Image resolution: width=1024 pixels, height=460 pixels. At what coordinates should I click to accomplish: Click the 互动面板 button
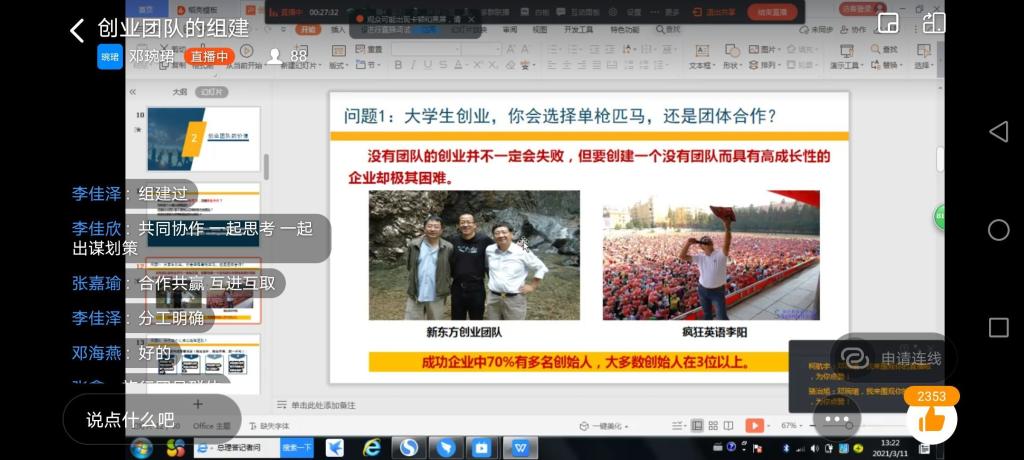579,12
